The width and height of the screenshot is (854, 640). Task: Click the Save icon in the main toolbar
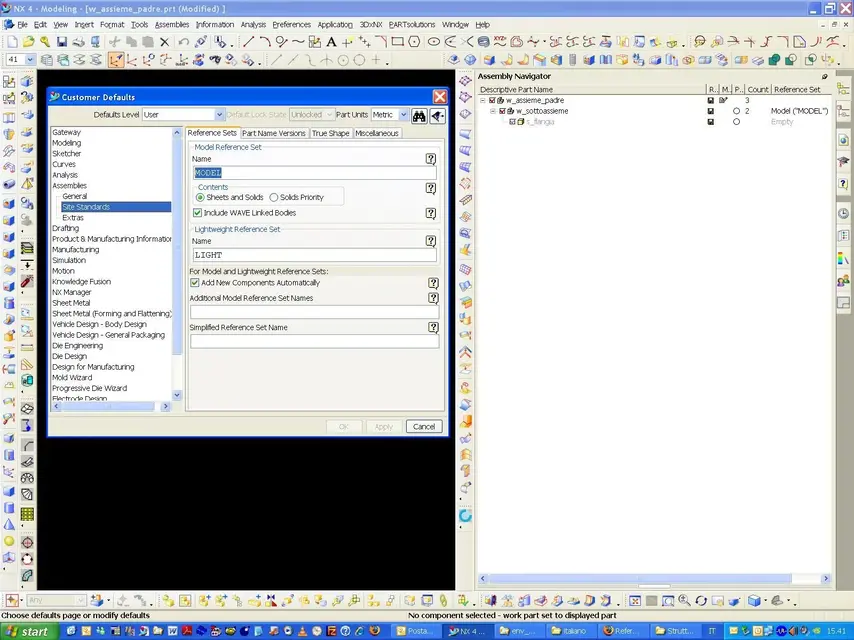point(62,42)
